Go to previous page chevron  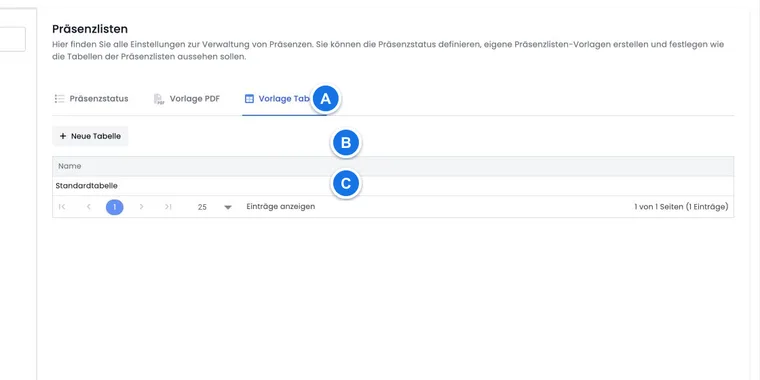pos(88,207)
